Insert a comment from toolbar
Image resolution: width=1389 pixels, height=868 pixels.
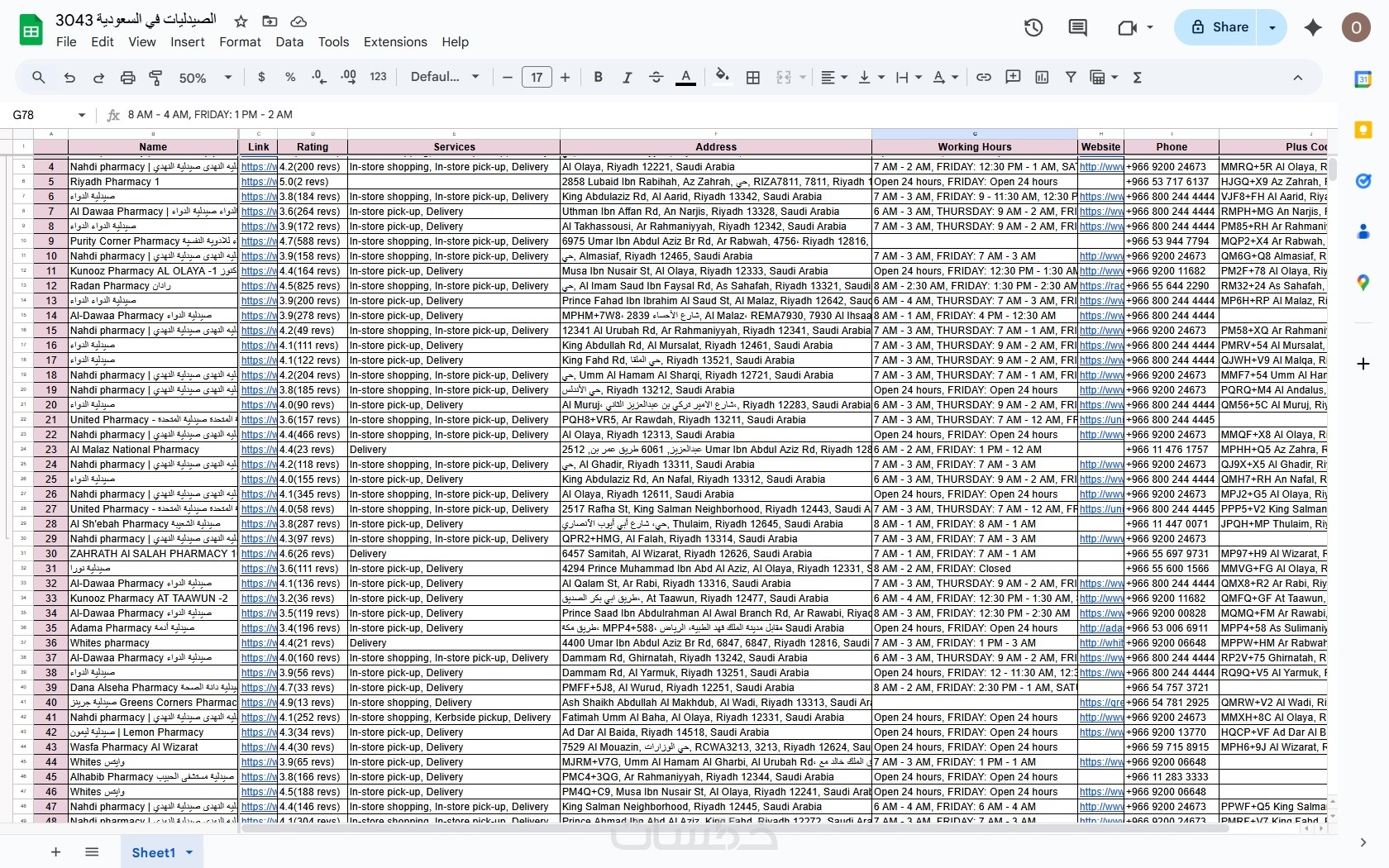pos(1013,77)
